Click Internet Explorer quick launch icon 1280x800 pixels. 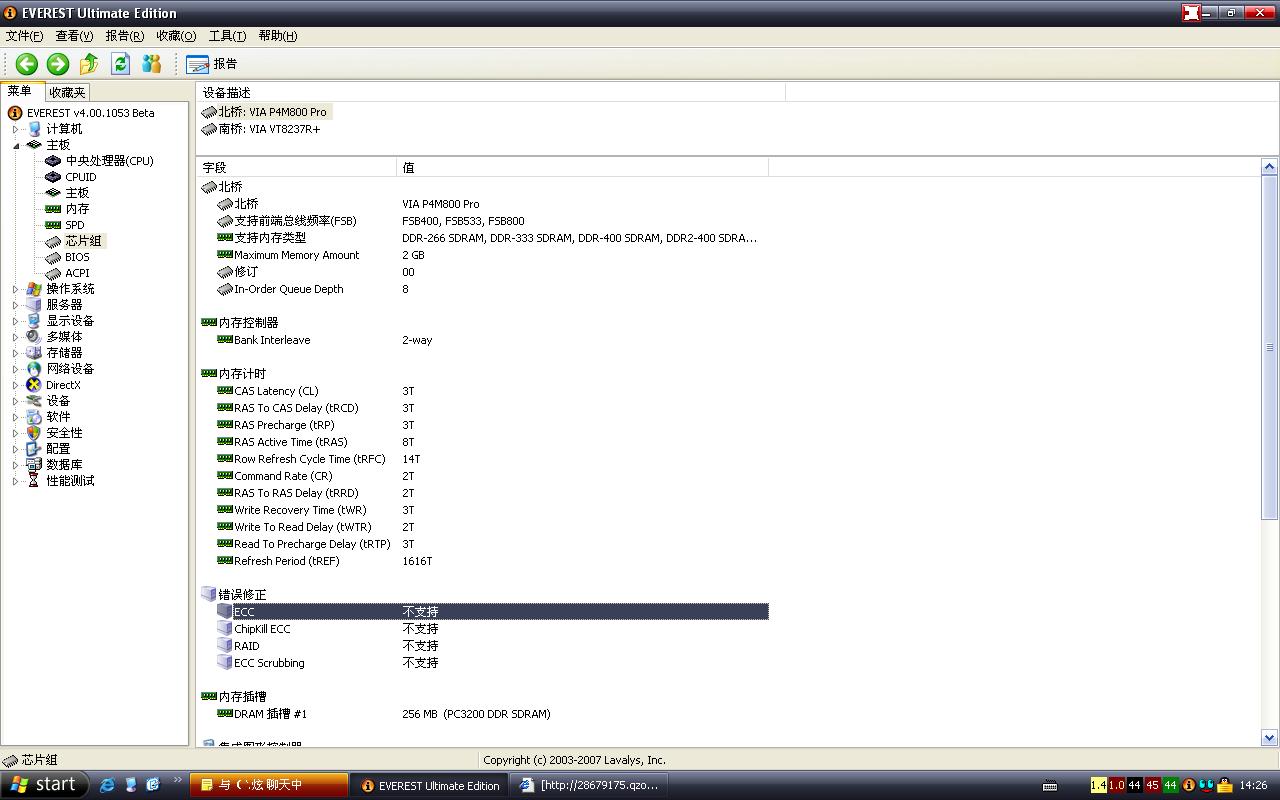[107, 785]
